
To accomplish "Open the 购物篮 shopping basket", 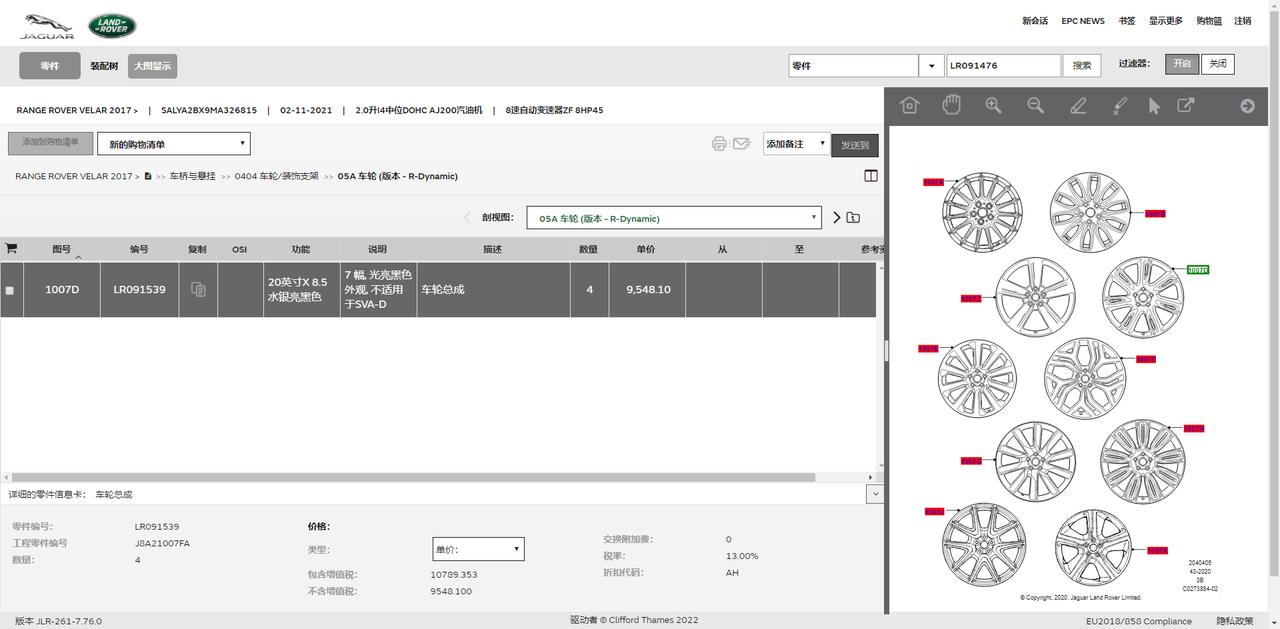I will (1209, 21).
